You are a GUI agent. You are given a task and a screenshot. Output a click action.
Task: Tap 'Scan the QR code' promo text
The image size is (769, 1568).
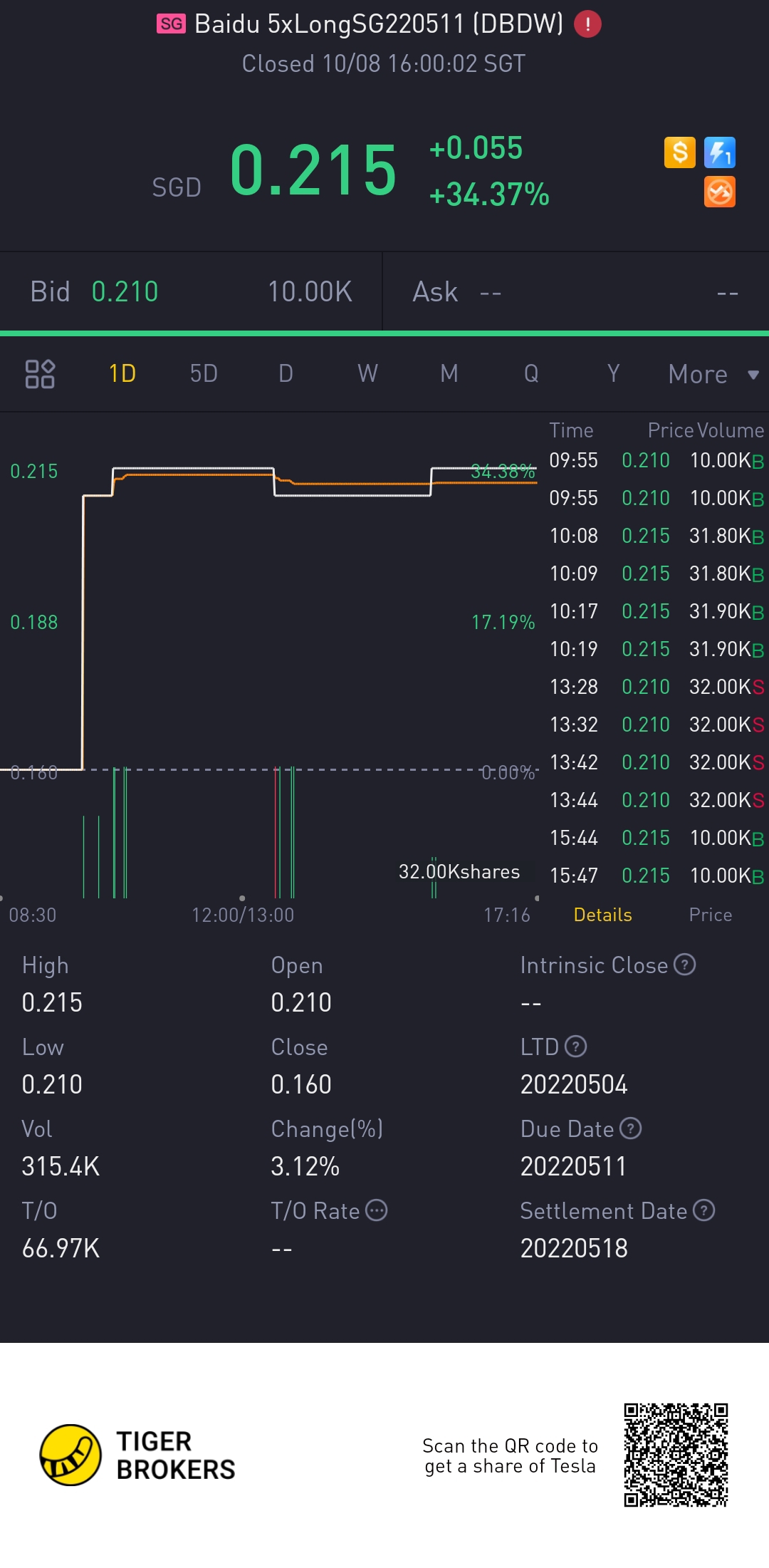pyautogui.click(x=510, y=1455)
